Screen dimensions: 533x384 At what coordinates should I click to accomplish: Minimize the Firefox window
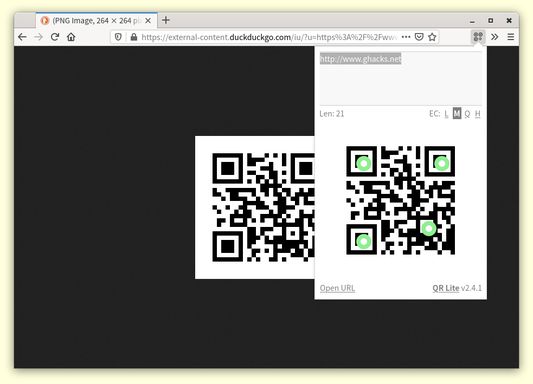(x=472, y=21)
